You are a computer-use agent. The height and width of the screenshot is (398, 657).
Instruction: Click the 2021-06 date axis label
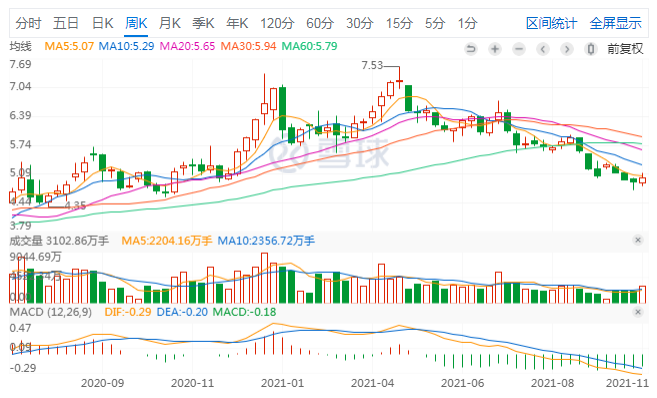[x=463, y=383]
